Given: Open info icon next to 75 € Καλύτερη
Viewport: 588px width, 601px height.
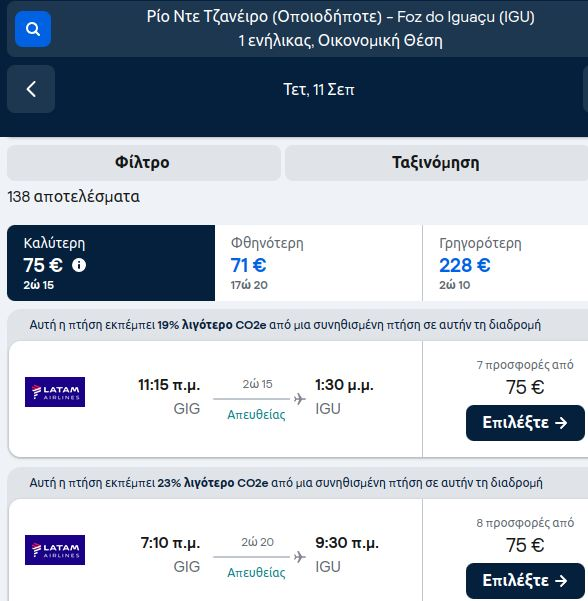Looking at the screenshot, I should (x=79, y=265).
